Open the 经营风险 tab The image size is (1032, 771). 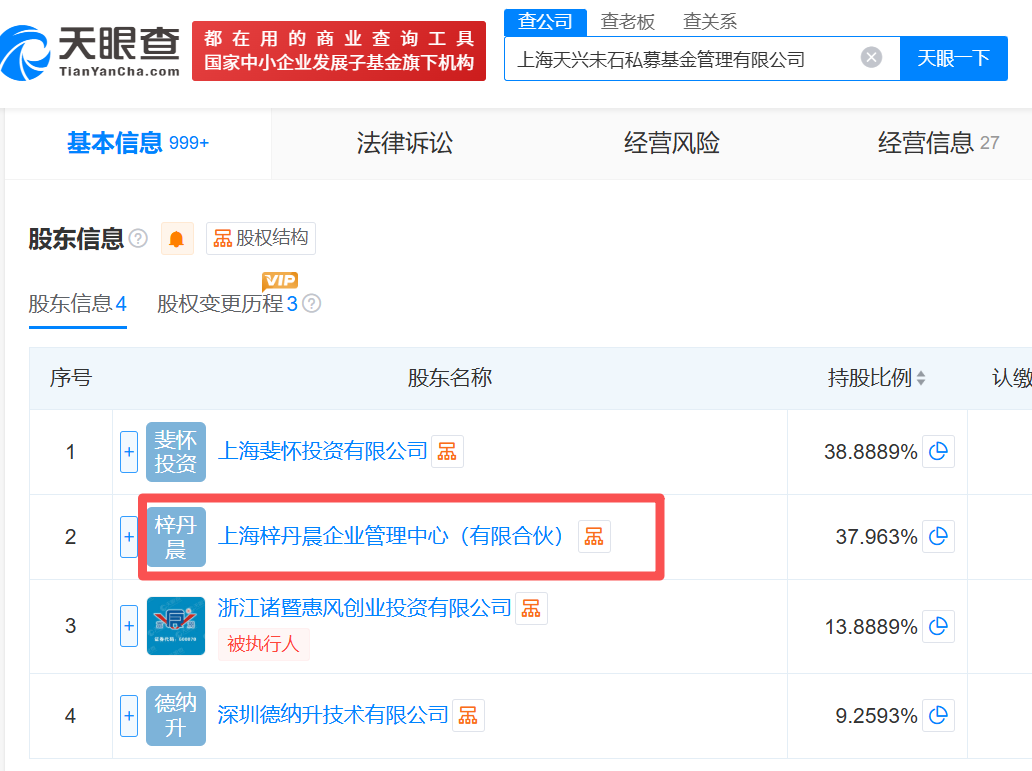671,143
